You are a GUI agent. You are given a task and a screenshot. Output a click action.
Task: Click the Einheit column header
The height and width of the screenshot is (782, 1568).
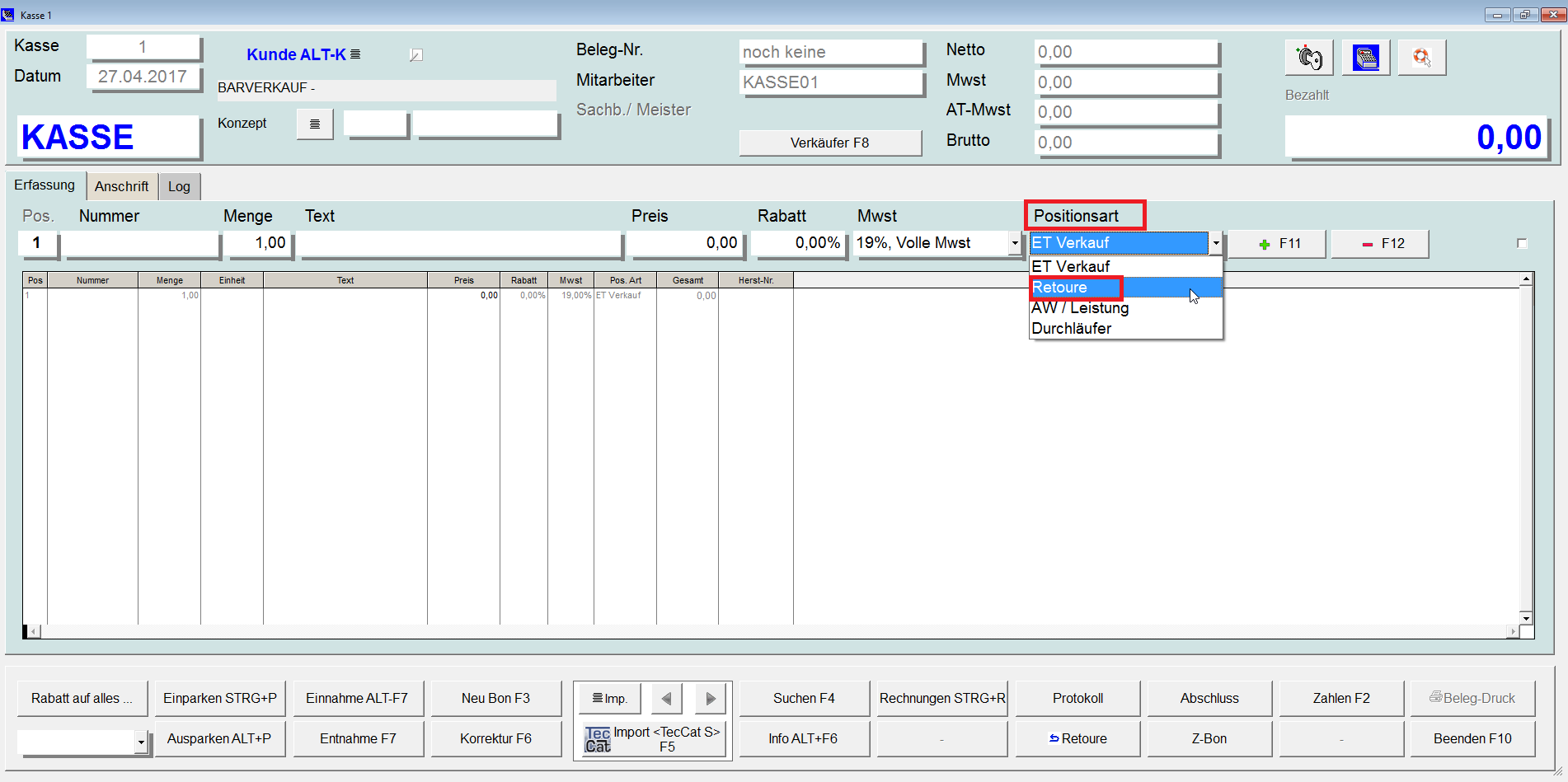(232, 280)
